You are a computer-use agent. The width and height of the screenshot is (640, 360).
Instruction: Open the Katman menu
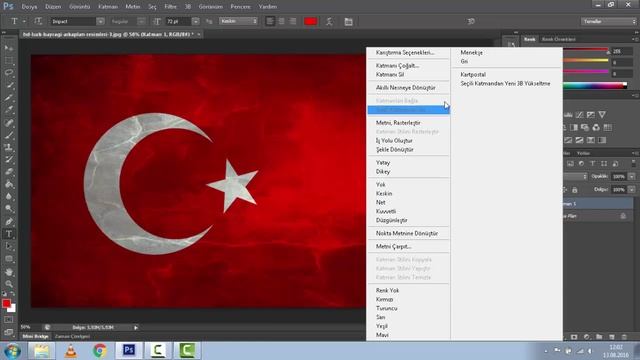[108, 7]
